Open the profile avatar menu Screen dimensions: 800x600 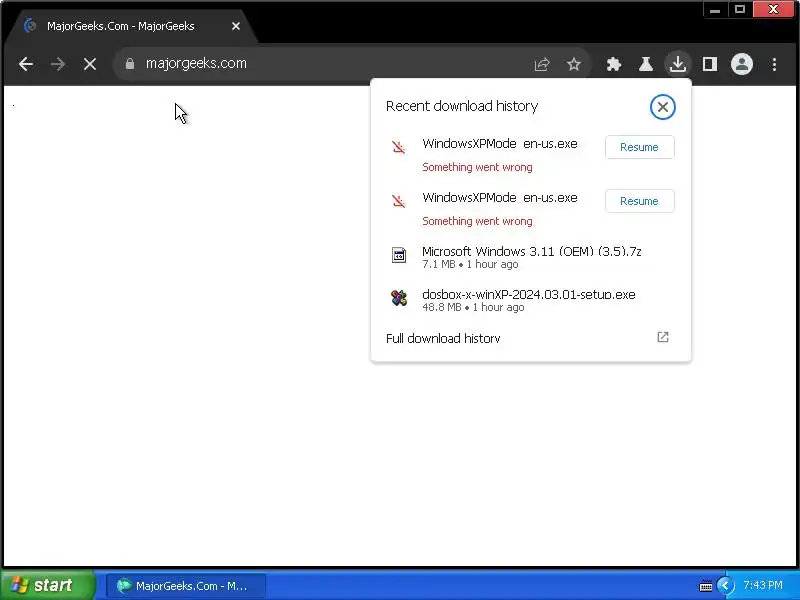click(x=742, y=64)
